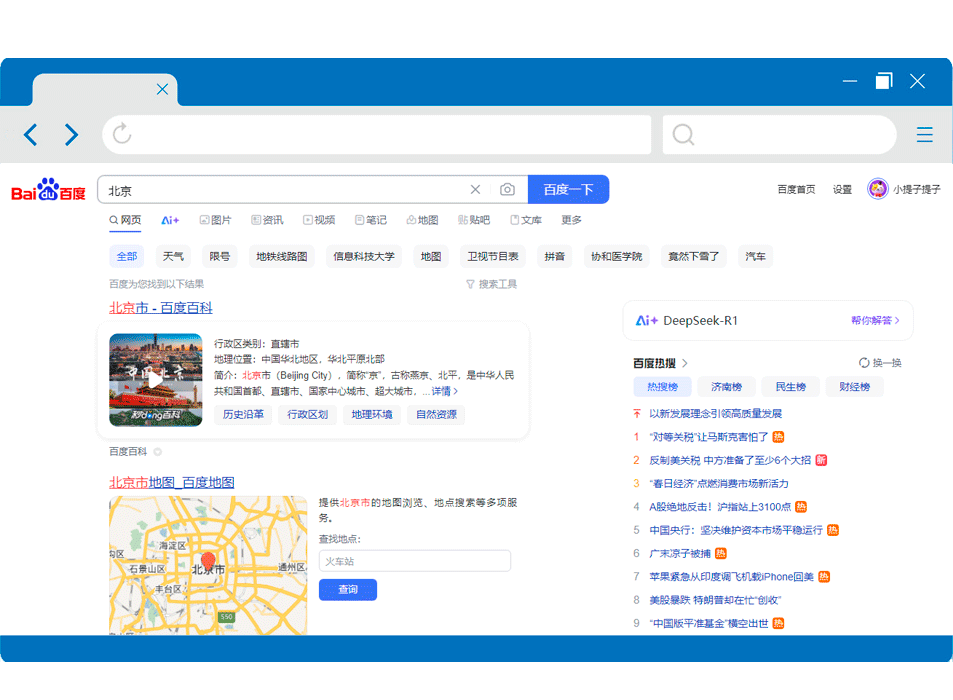
Task: Open hot search 以新发展理念引领高质量发展
Action: click(x=715, y=414)
